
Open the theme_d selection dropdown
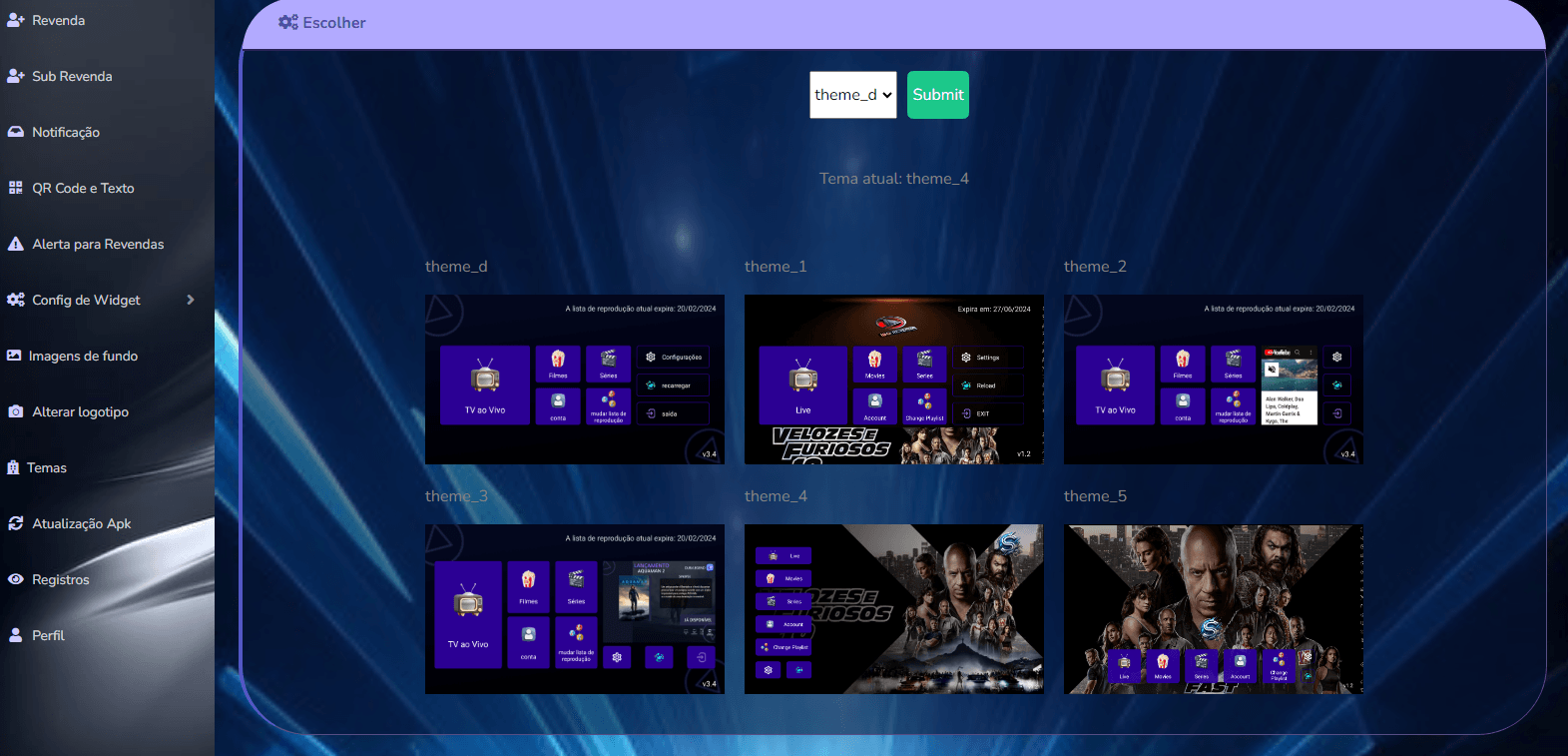point(852,95)
